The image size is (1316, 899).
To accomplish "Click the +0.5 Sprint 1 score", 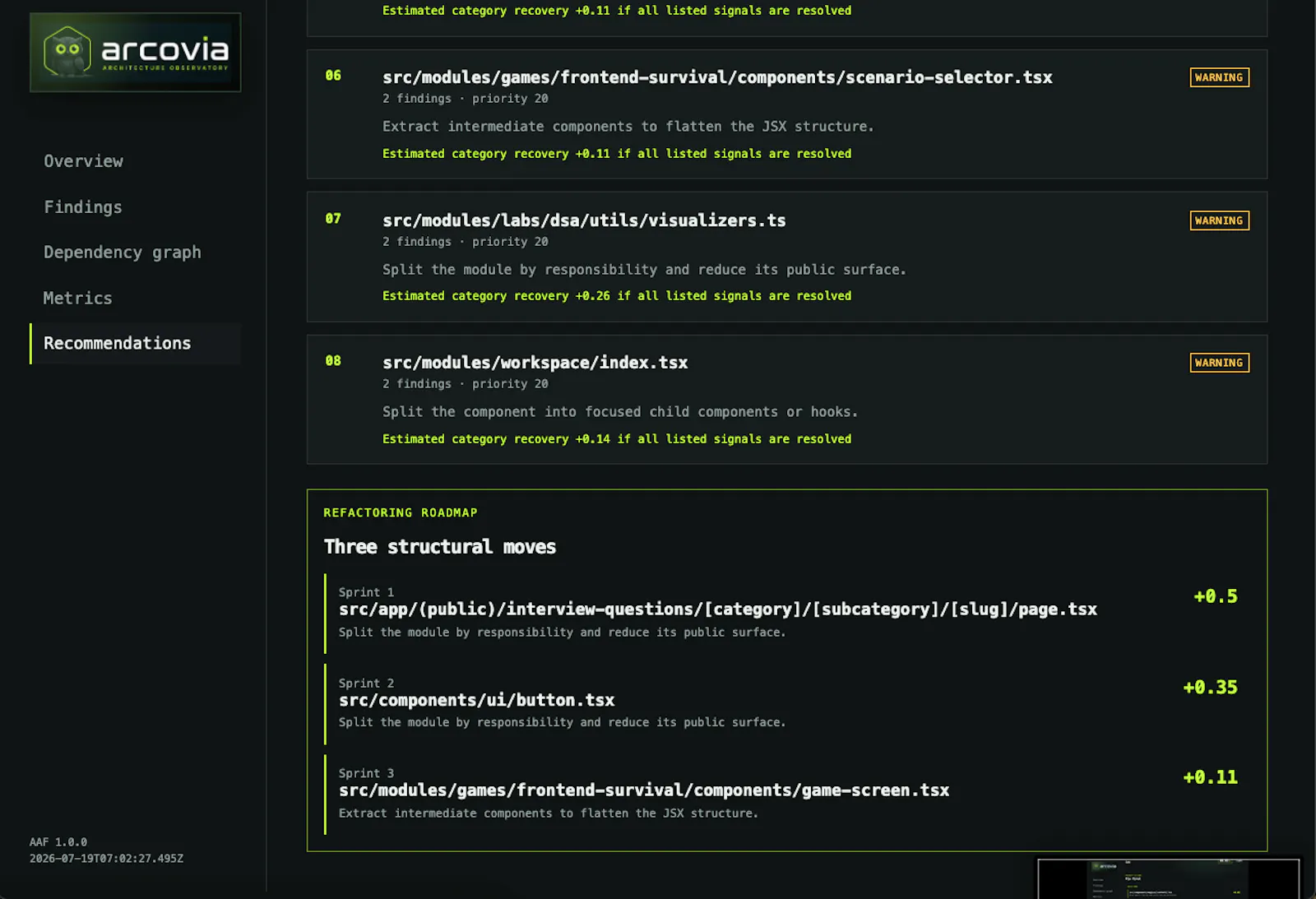I will pos(1216,596).
